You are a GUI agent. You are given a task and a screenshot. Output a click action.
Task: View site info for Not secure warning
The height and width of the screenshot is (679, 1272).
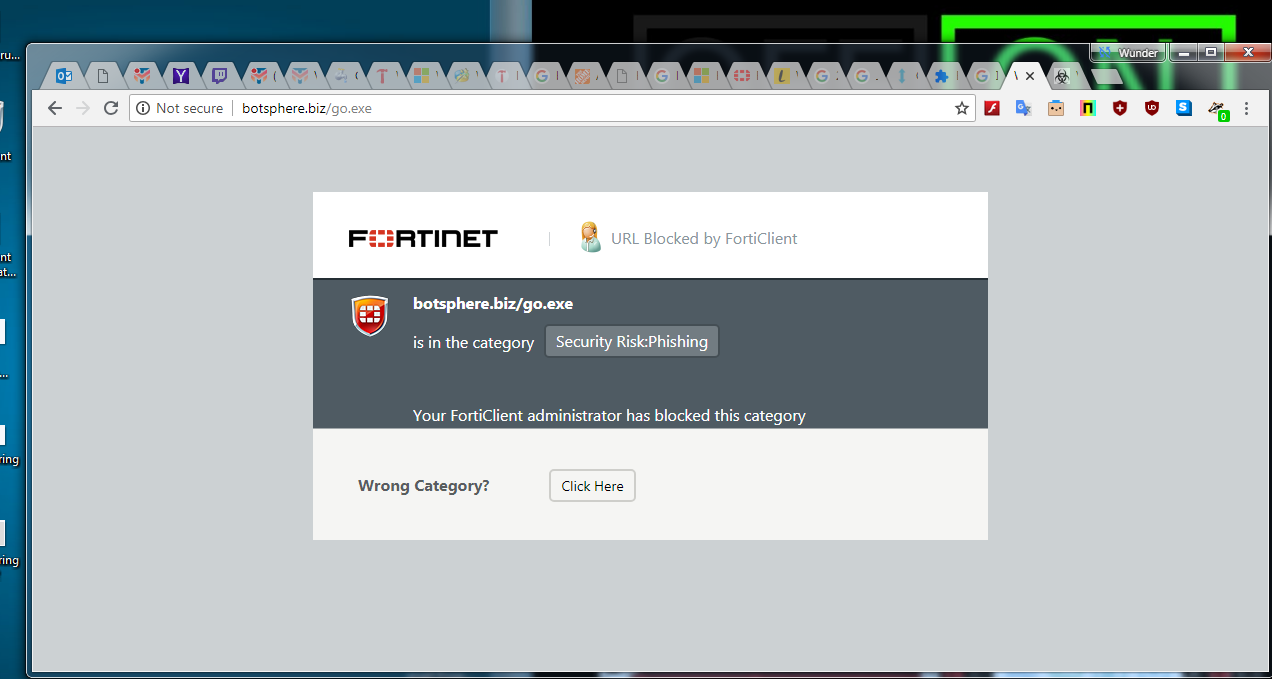point(180,108)
